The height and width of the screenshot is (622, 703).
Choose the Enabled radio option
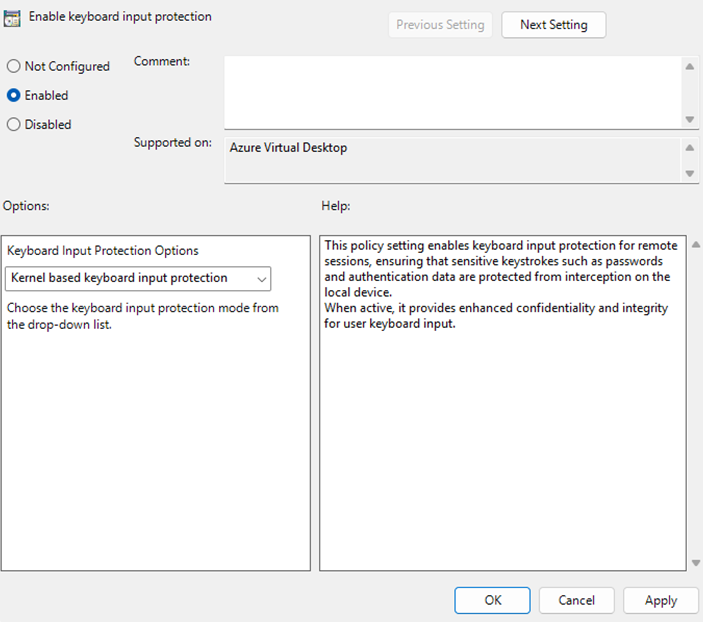click(x=14, y=95)
